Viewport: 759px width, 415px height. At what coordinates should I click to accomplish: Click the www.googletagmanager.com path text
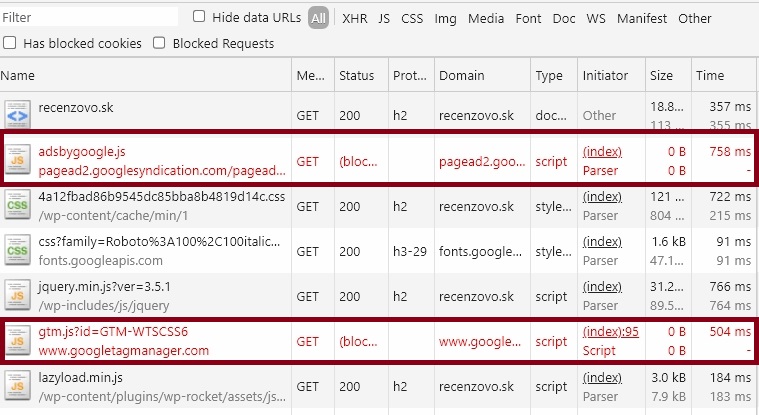(x=124, y=351)
